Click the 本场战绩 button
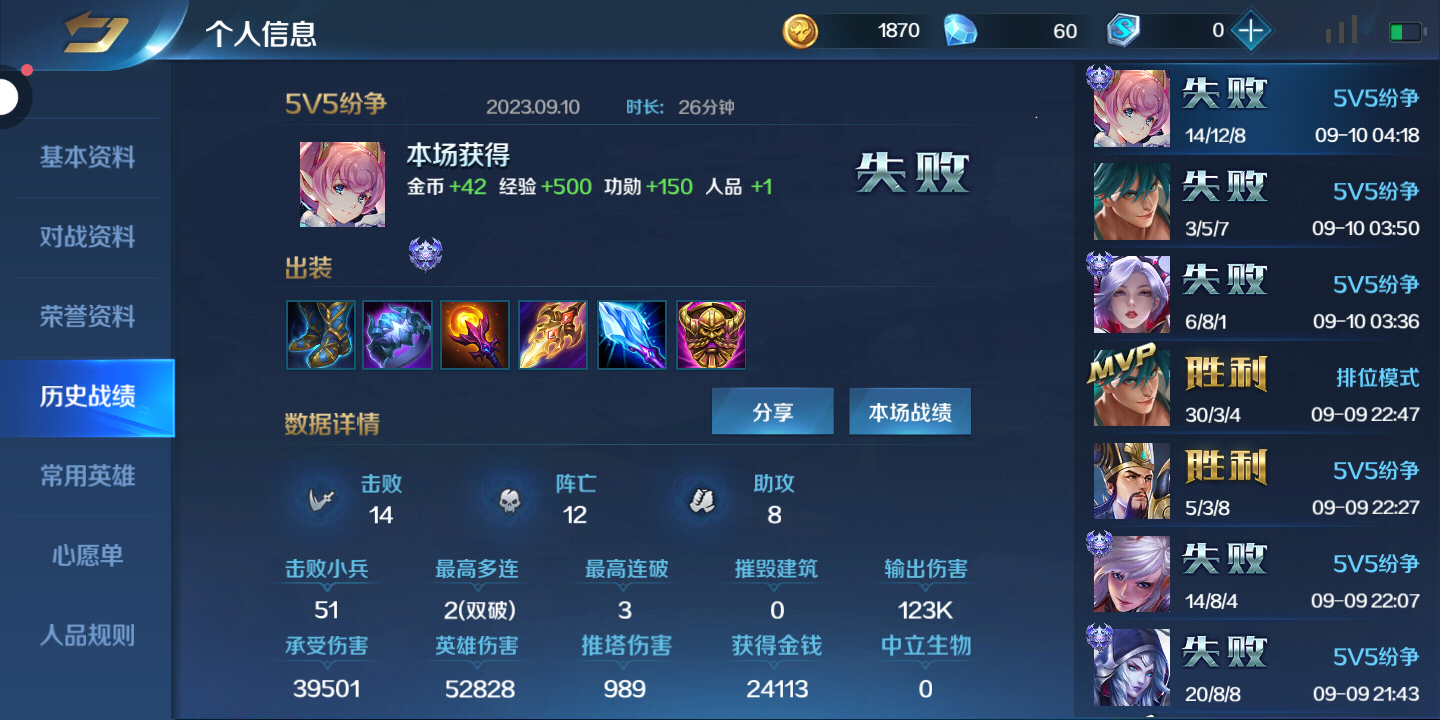Image resolution: width=1440 pixels, height=720 pixels. pos(910,412)
